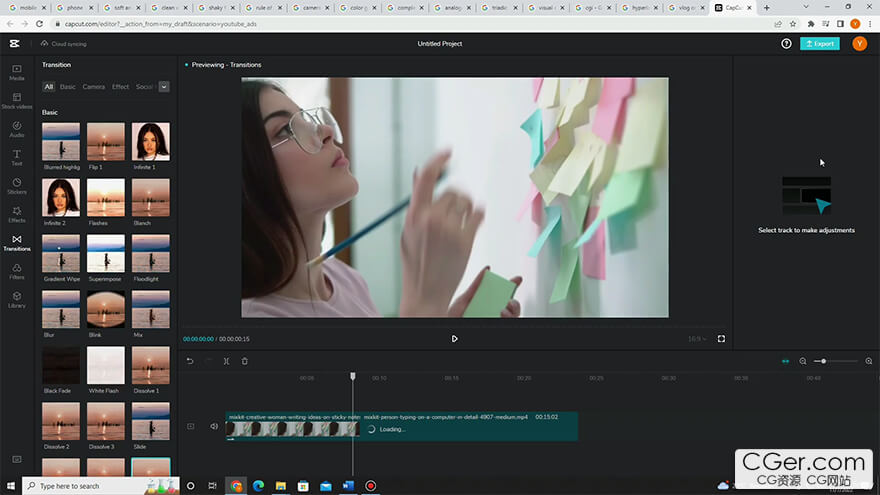The width and height of the screenshot is (880, 495).
Task: Choose the Blanch transition
Action: pos(151,198)
